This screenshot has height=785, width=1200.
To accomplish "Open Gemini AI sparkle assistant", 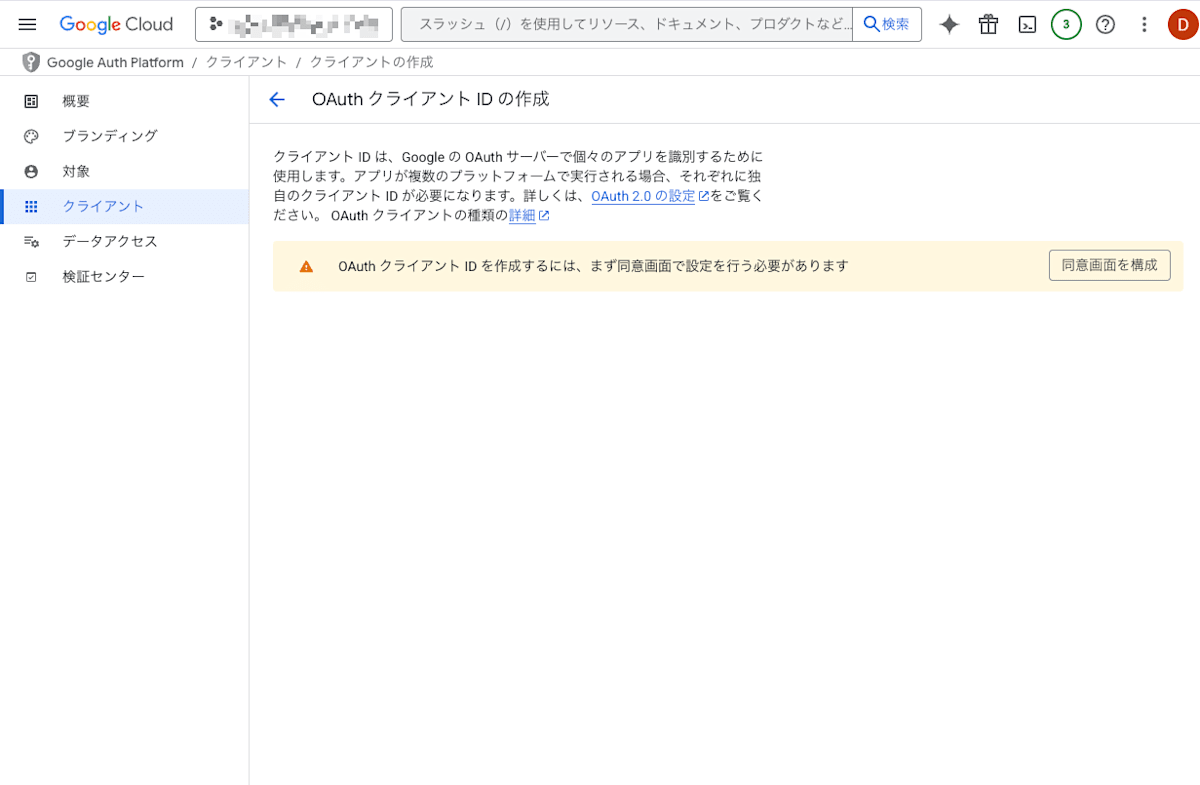I will tap(949, 25).
